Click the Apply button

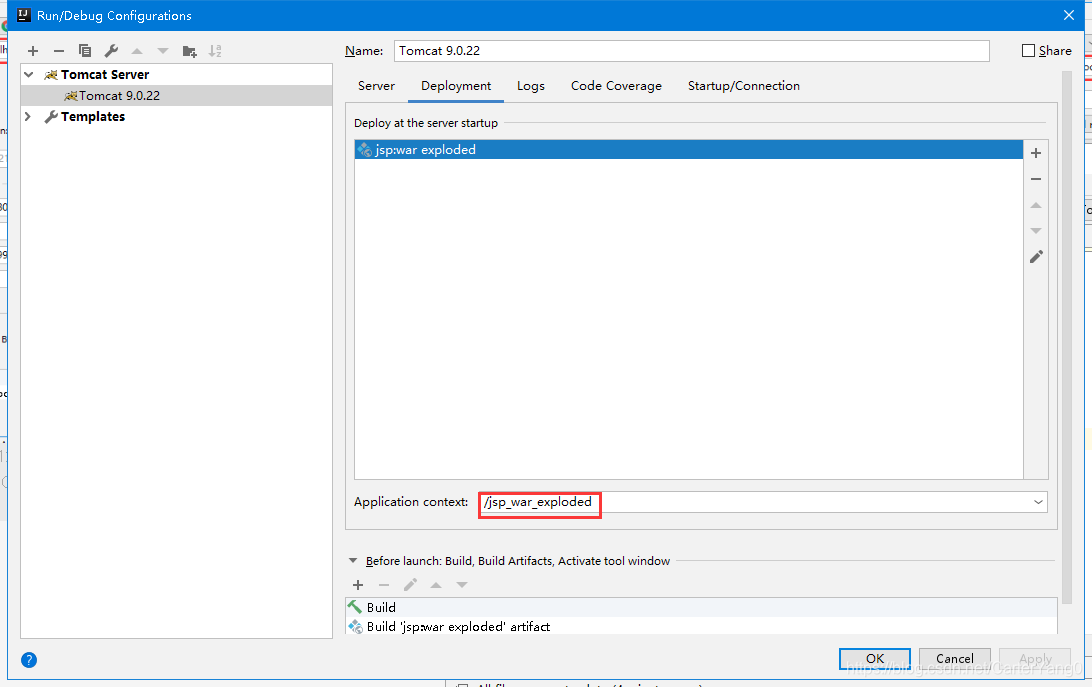1036,658
